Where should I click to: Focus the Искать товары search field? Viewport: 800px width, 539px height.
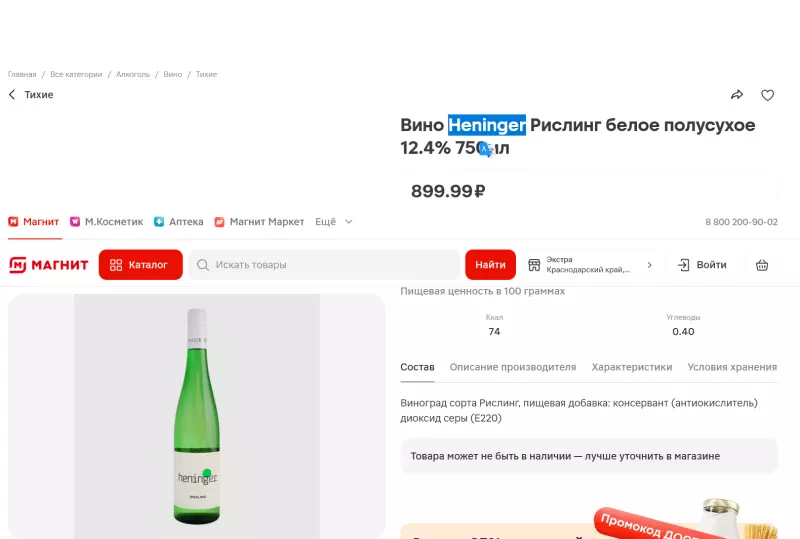[x=320, y=265]
